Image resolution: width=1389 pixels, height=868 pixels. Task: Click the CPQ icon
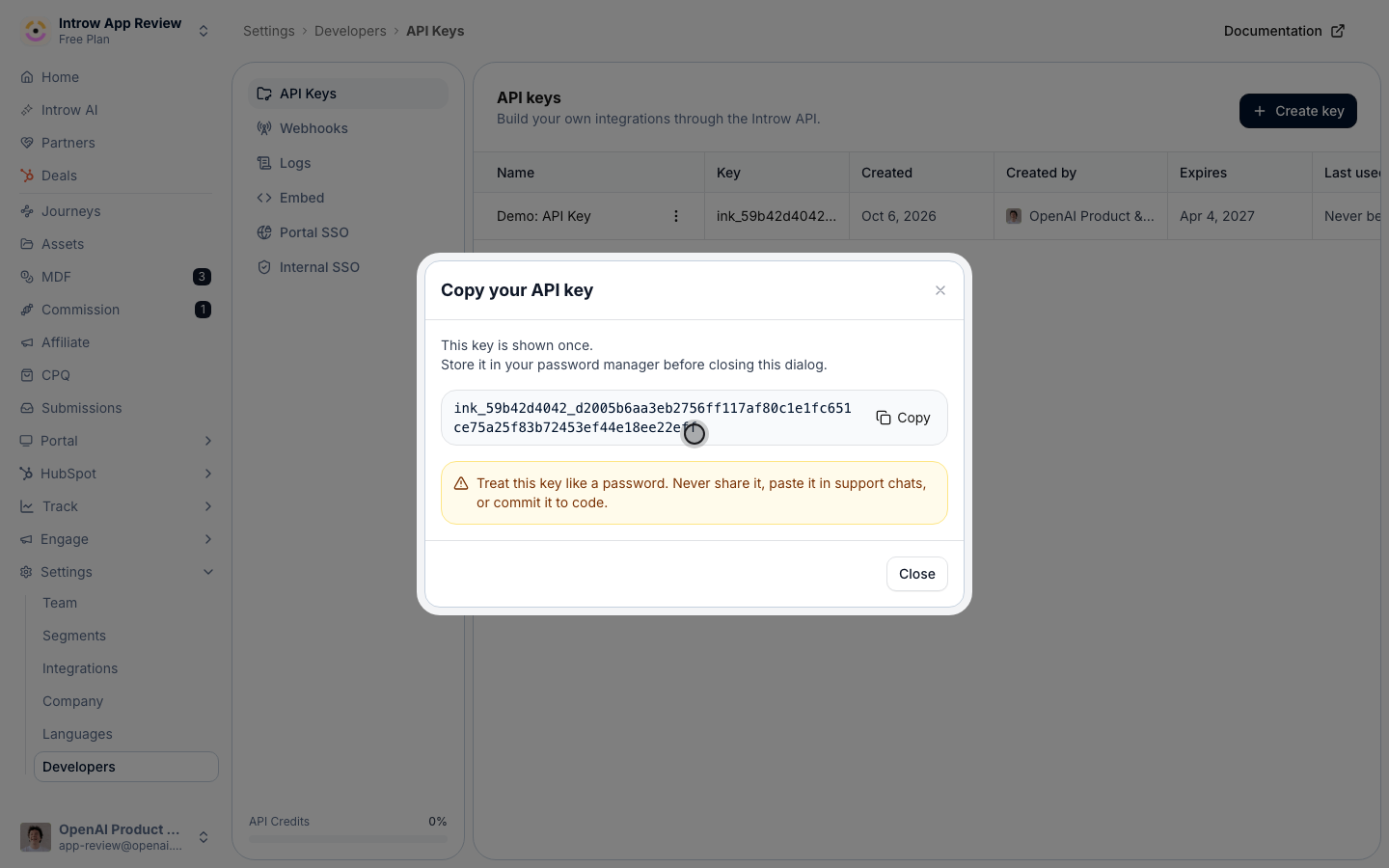tap(27, 375)
